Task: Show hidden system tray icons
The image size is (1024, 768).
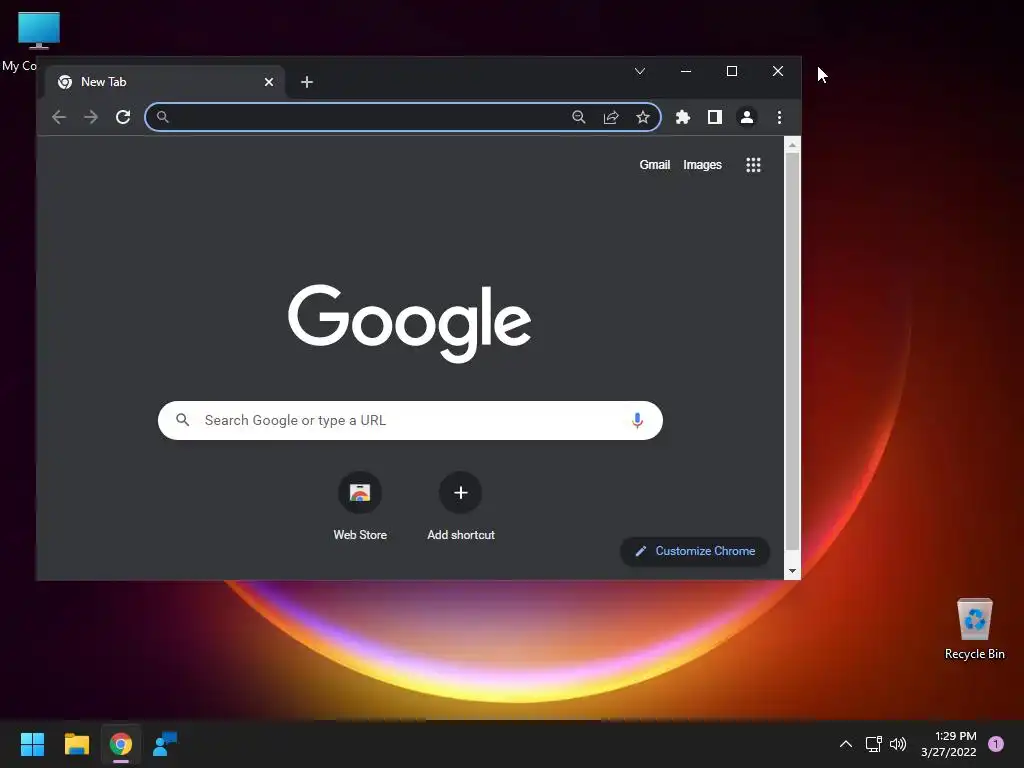Action: coord(846,744)
